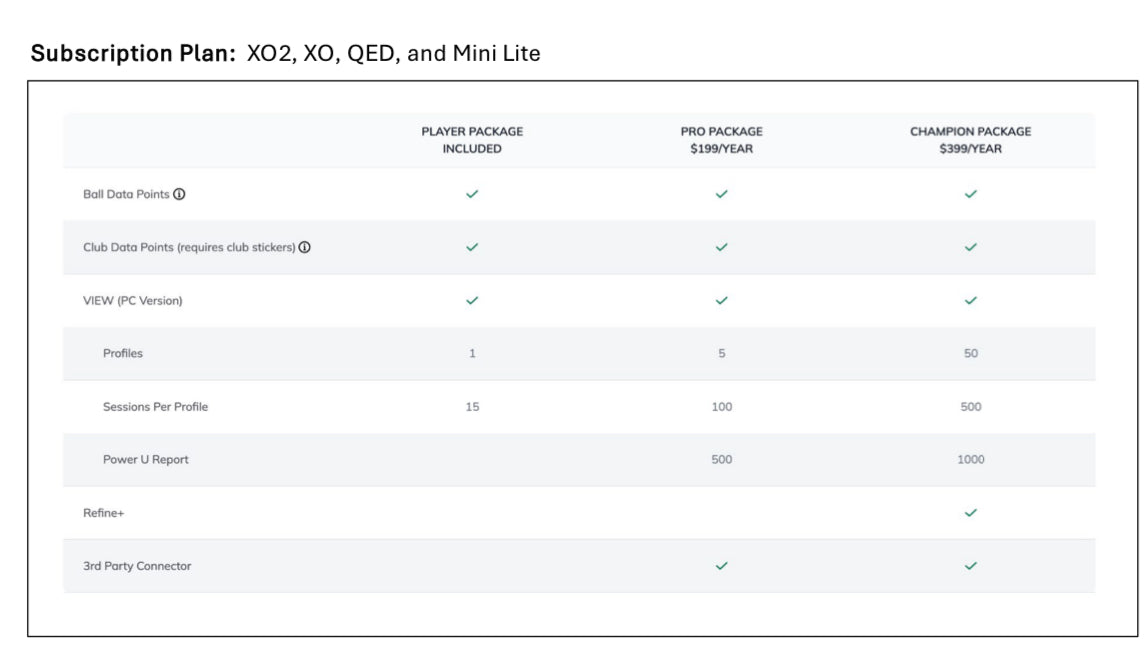Image resolution: width=1146 pixels, height=665 pixels.
Task: Click the info icon beside Club Data Points
Action: [x=305, y=248]
